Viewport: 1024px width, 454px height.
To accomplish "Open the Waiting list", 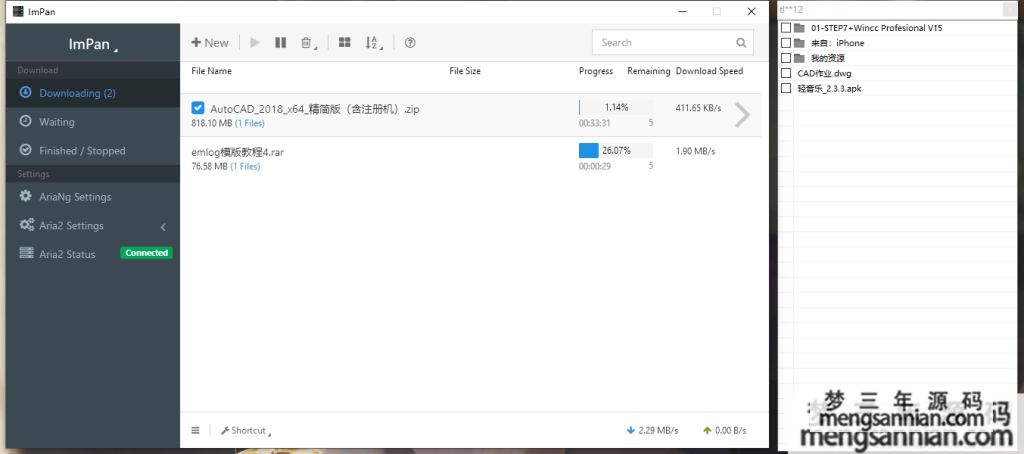I will point(93,122).
